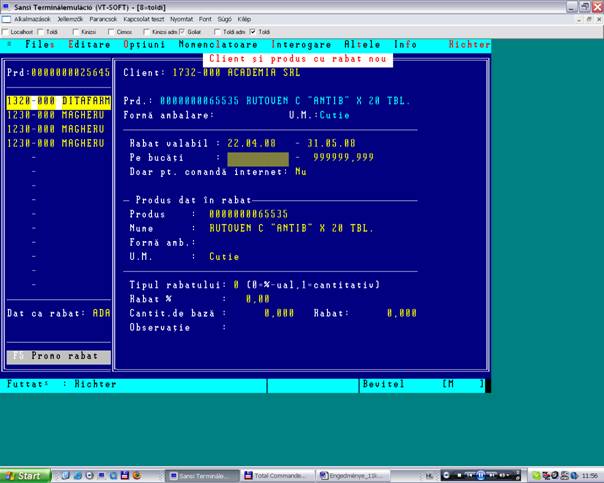604x483 pixels.
Task: Open the Súgó help menu
Action: [224, 19]
